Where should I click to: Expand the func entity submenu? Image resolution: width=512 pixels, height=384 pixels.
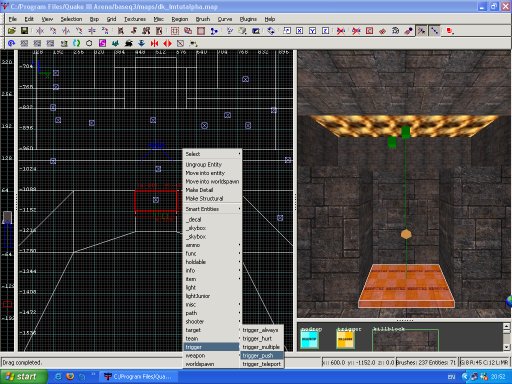click(213, 254)
